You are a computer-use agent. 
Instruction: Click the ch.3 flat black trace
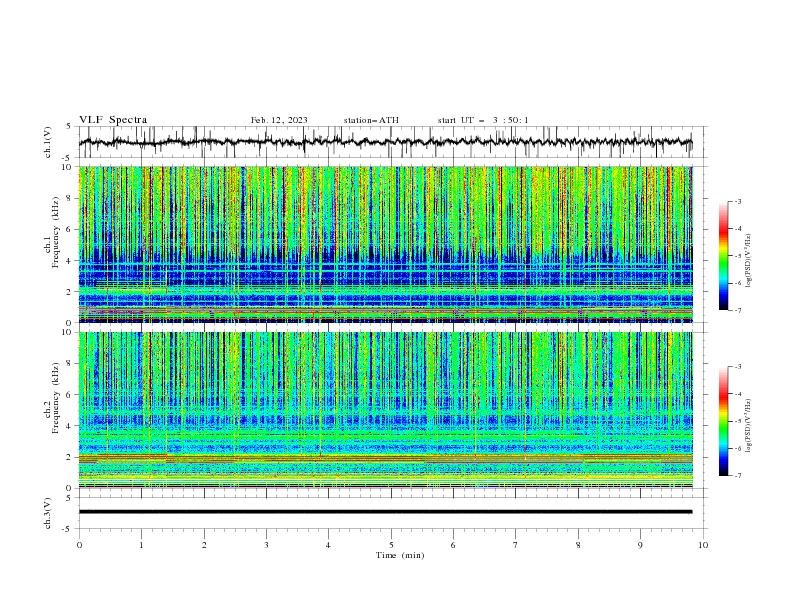(386, 512)
